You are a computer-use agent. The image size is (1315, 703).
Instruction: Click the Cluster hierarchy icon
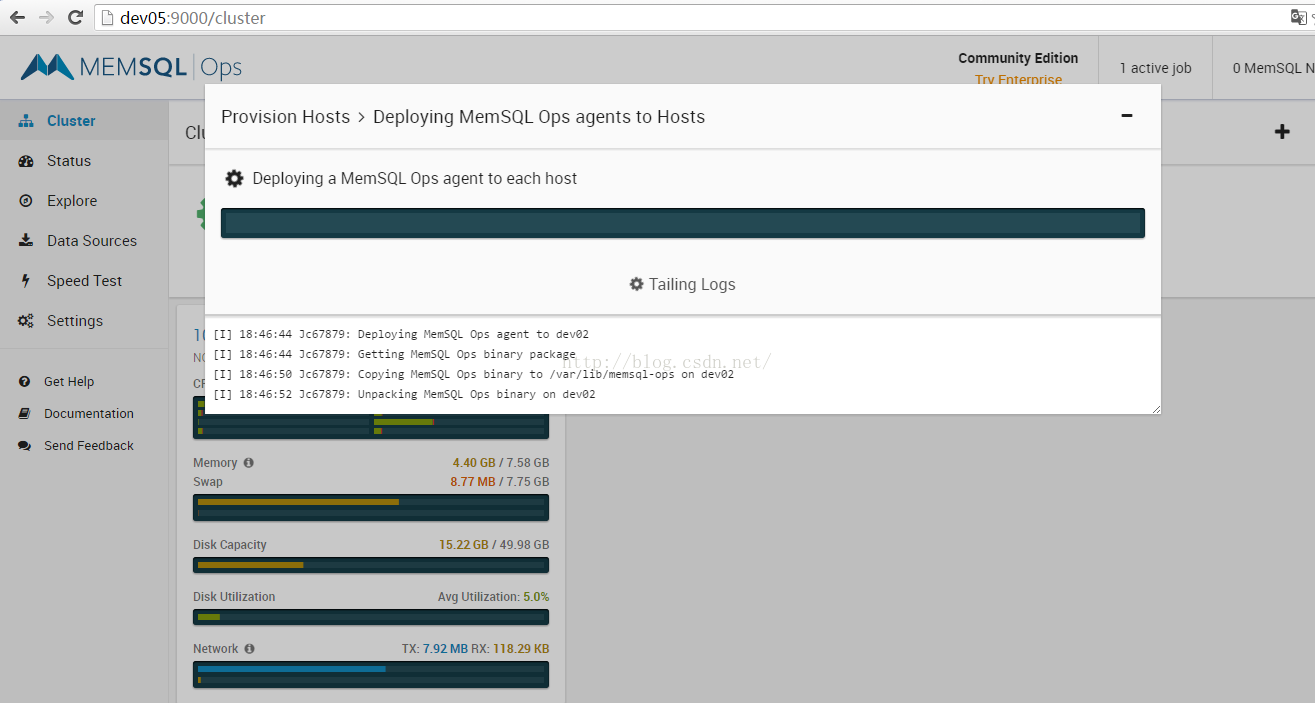(26, 120)
